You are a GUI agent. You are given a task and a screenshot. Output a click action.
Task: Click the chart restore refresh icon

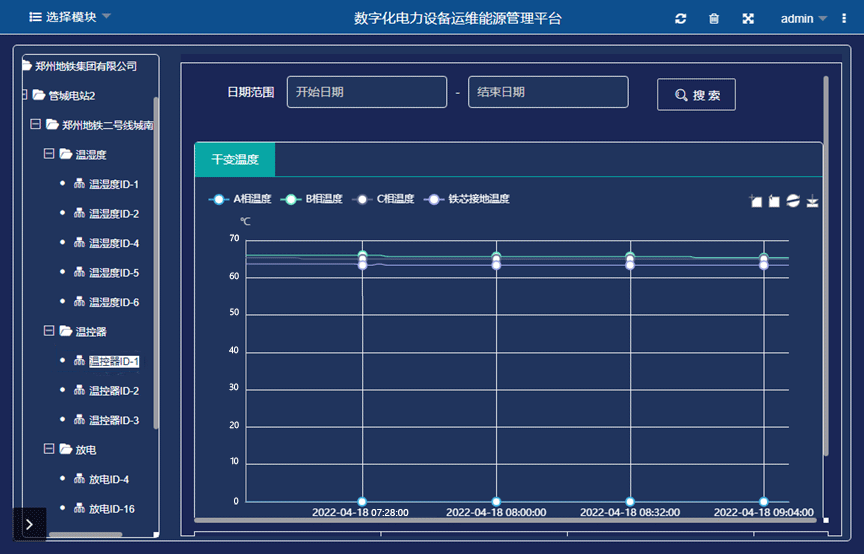click(x=793, y=201)
